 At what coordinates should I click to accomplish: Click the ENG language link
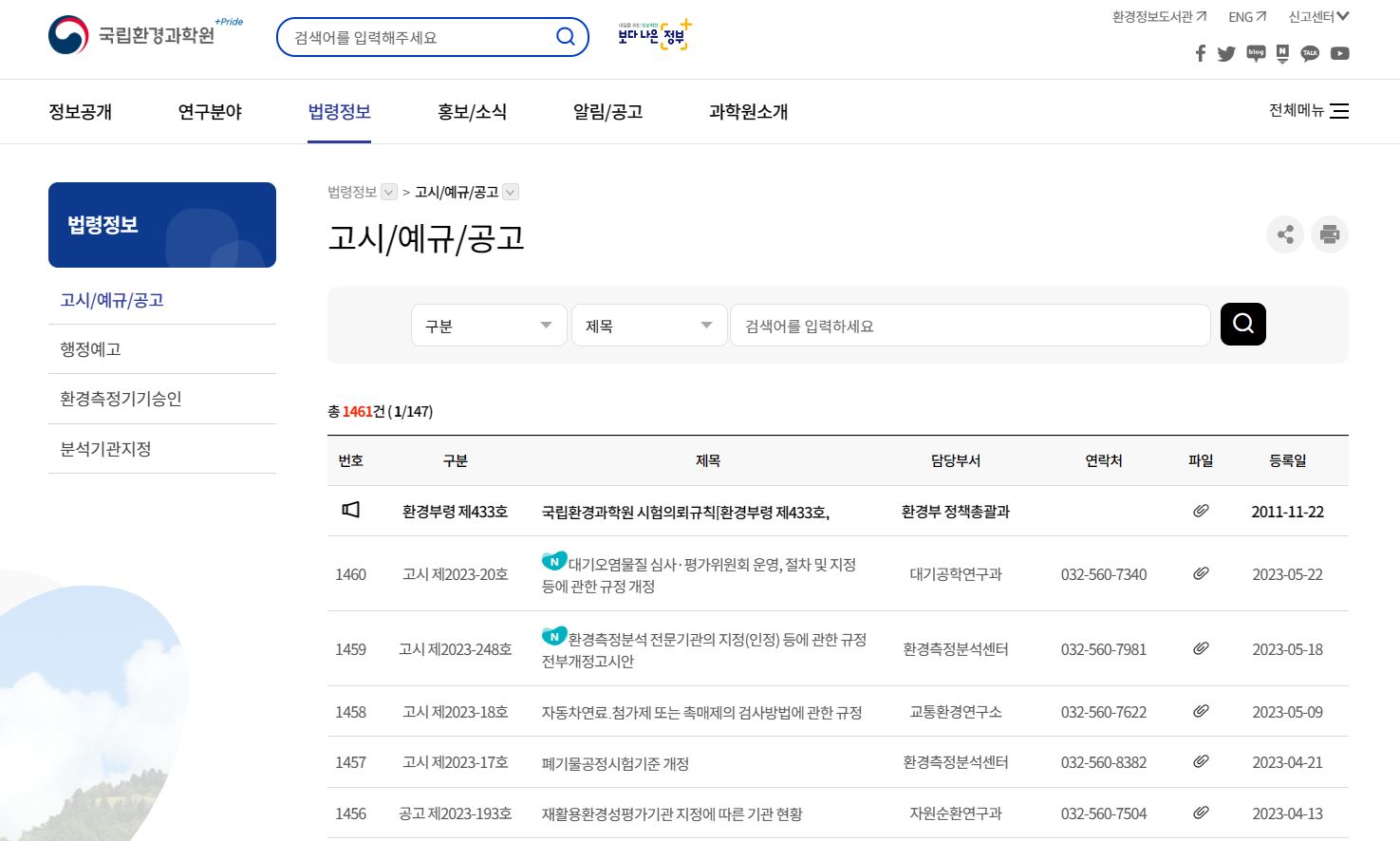(x=1246, y=16)
